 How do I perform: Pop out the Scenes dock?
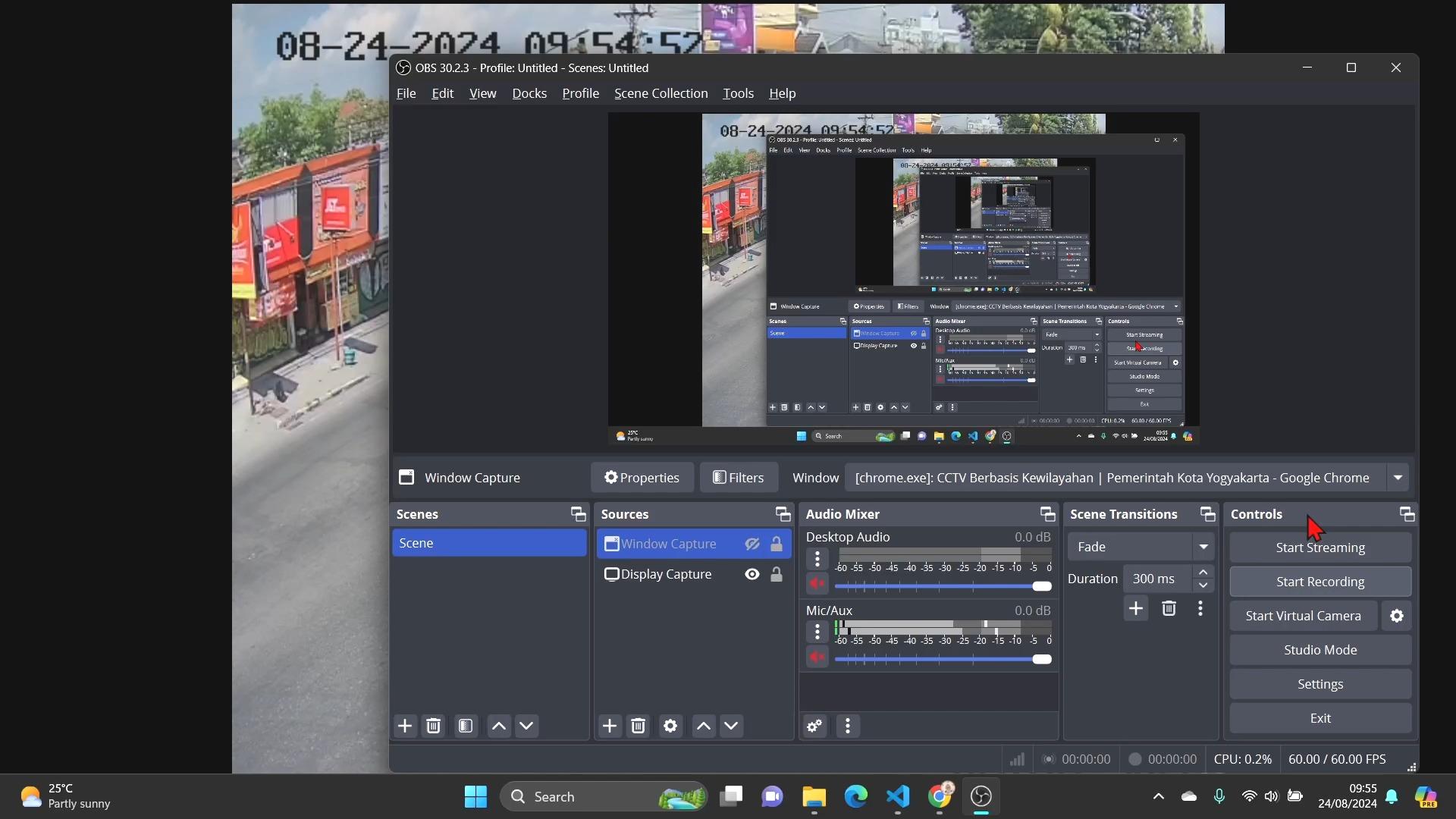pos(579,514)
